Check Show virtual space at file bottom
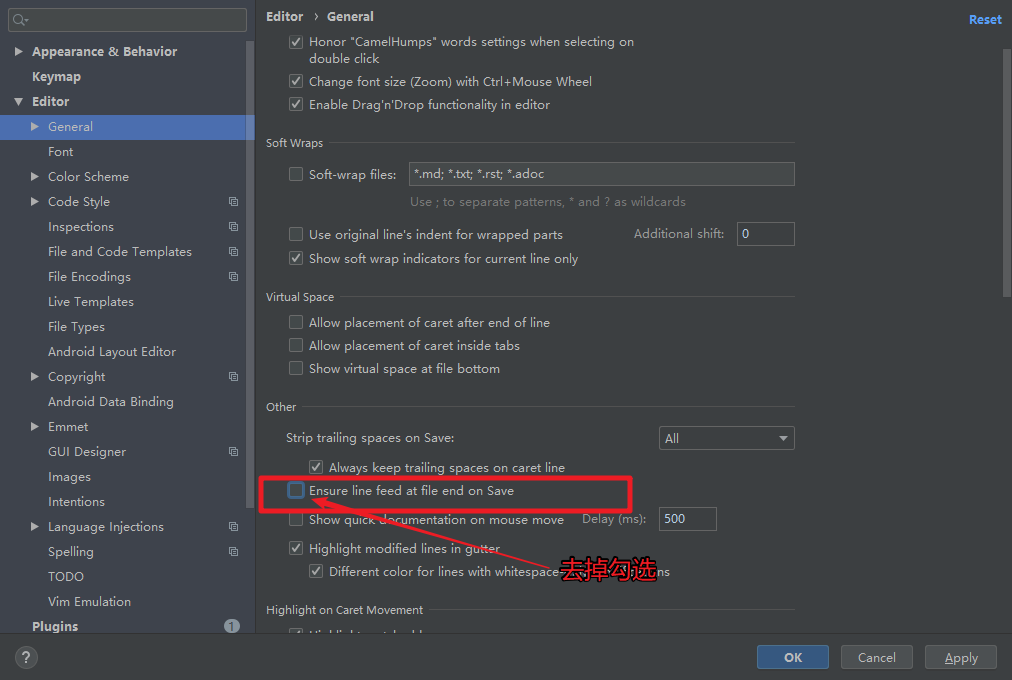Viewport: 1012px width, 680px height. (296, 368)
